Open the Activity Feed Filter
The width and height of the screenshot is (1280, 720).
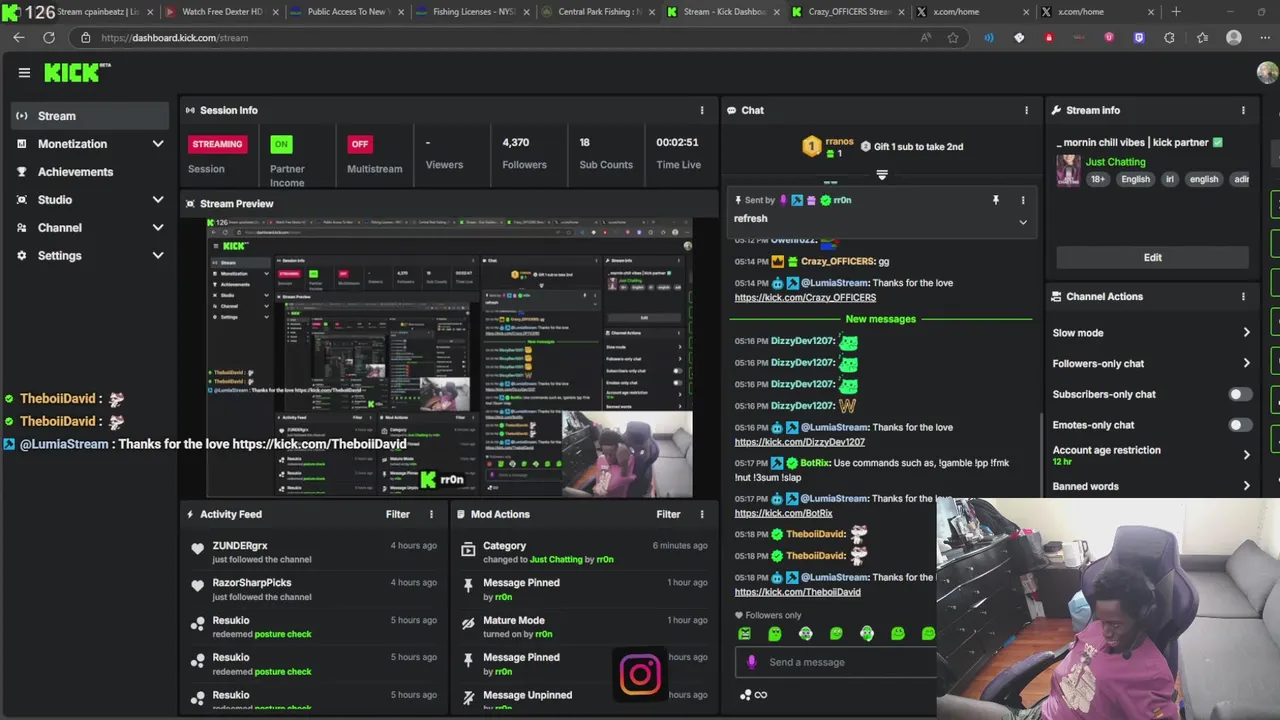coord(398,514)
